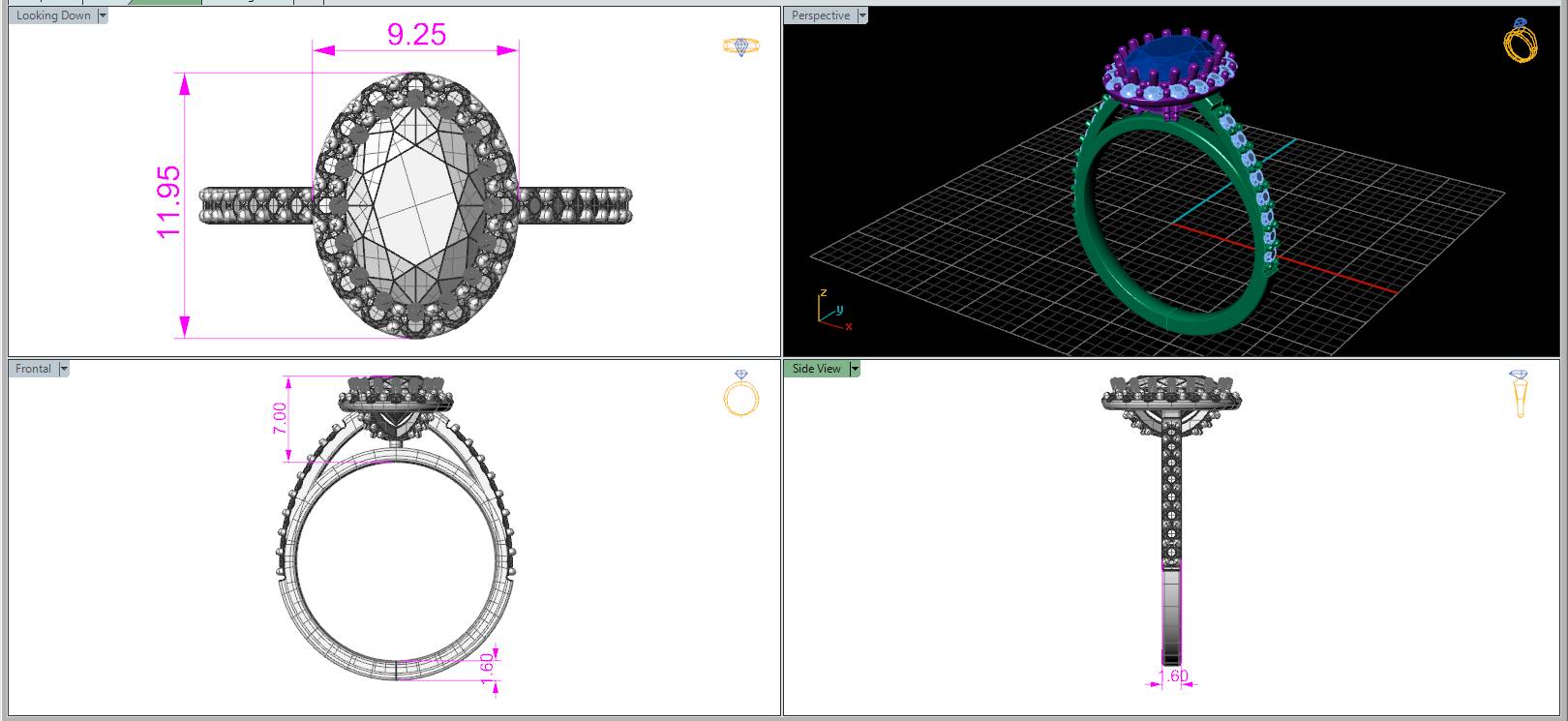Open the Frontal viewport dropdown arrow
The image size is (1568, 721).
coord(64,369)
